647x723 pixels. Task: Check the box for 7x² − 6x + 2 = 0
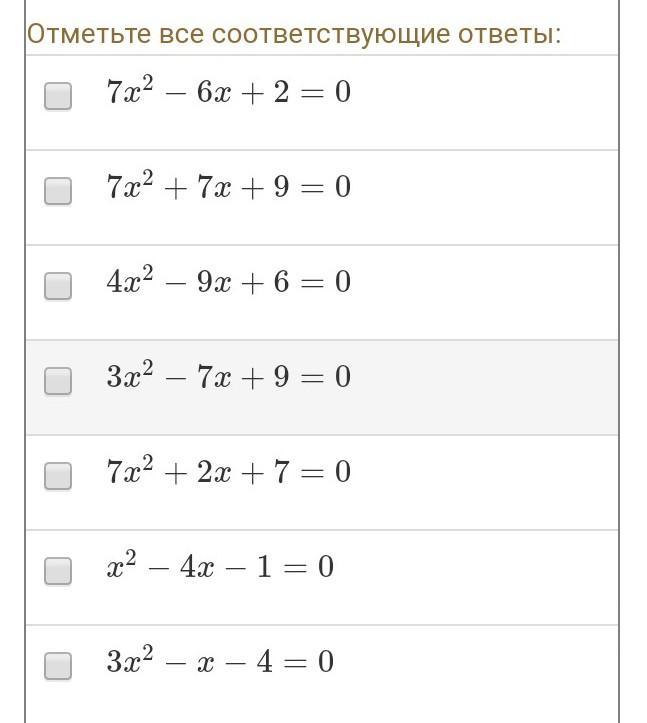click(58, 96)
